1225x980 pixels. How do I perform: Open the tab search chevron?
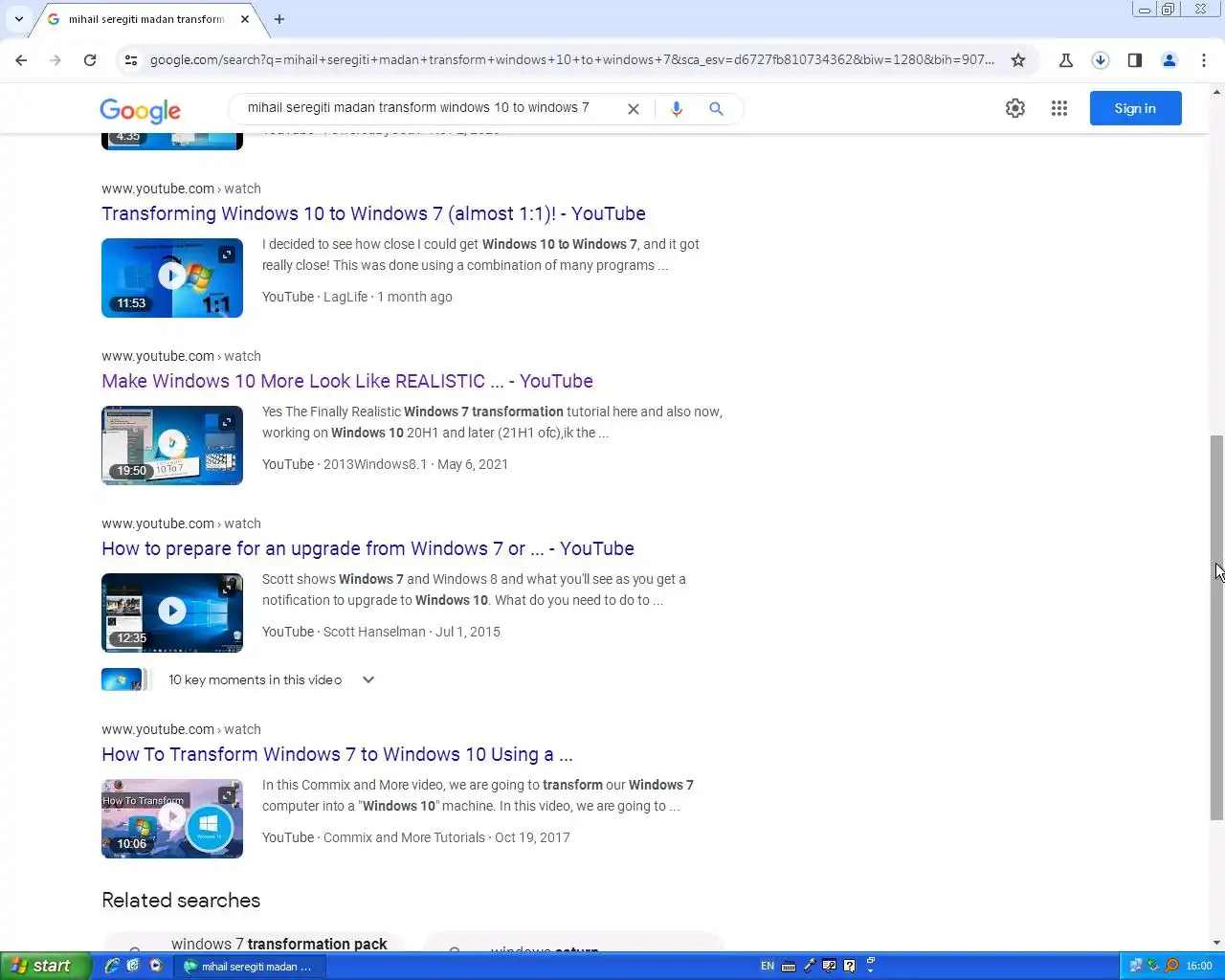click(x=18, y=19)
